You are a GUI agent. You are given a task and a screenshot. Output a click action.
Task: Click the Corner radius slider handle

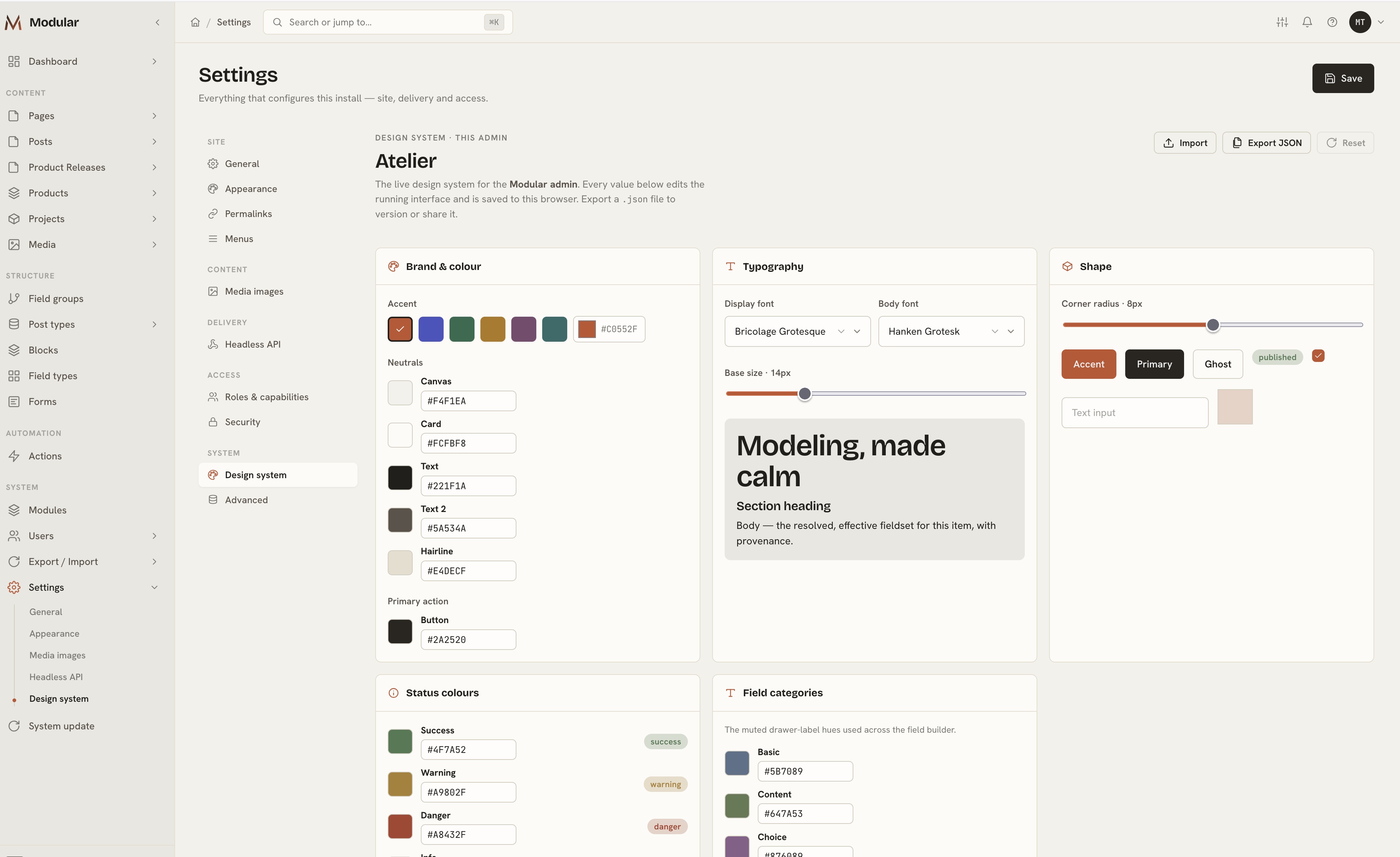coord(1212,325)
